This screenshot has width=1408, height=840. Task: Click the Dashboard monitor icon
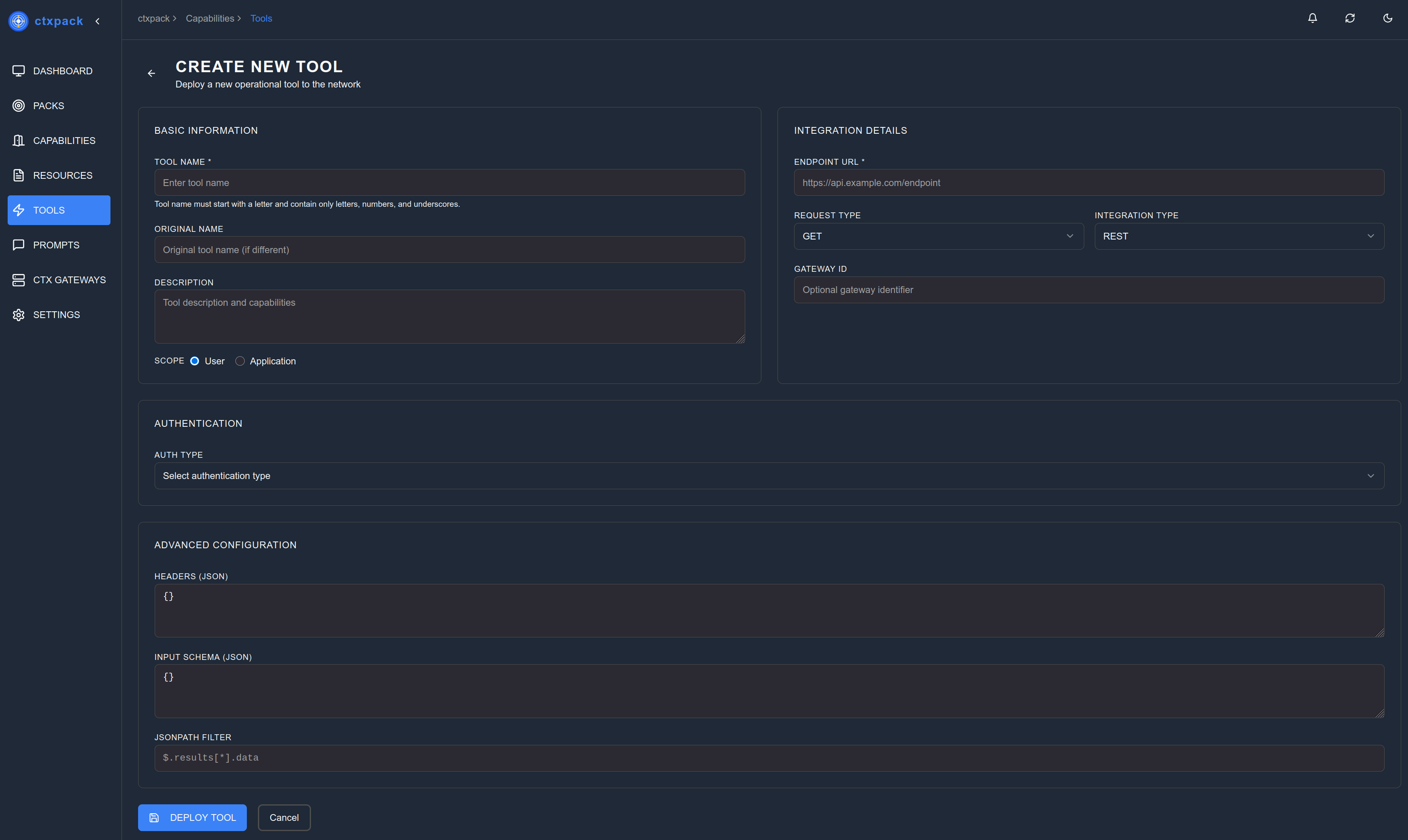(19, 71)
